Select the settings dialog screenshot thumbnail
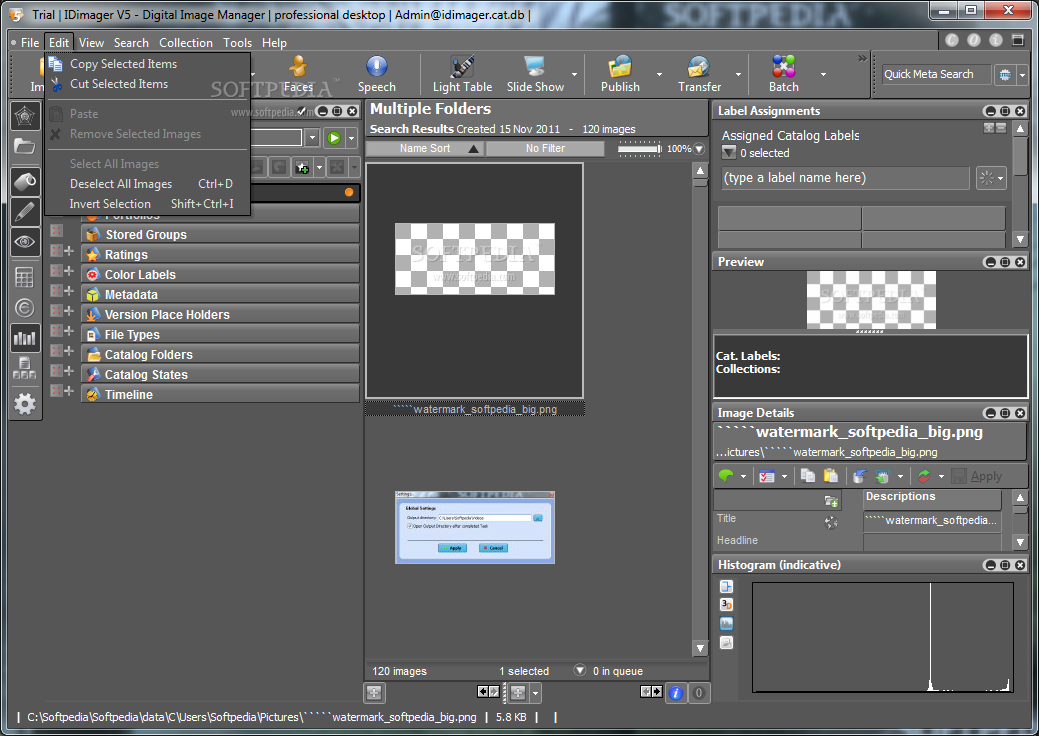The width and height of the screenshot is (1039, 736). (474, 527)
